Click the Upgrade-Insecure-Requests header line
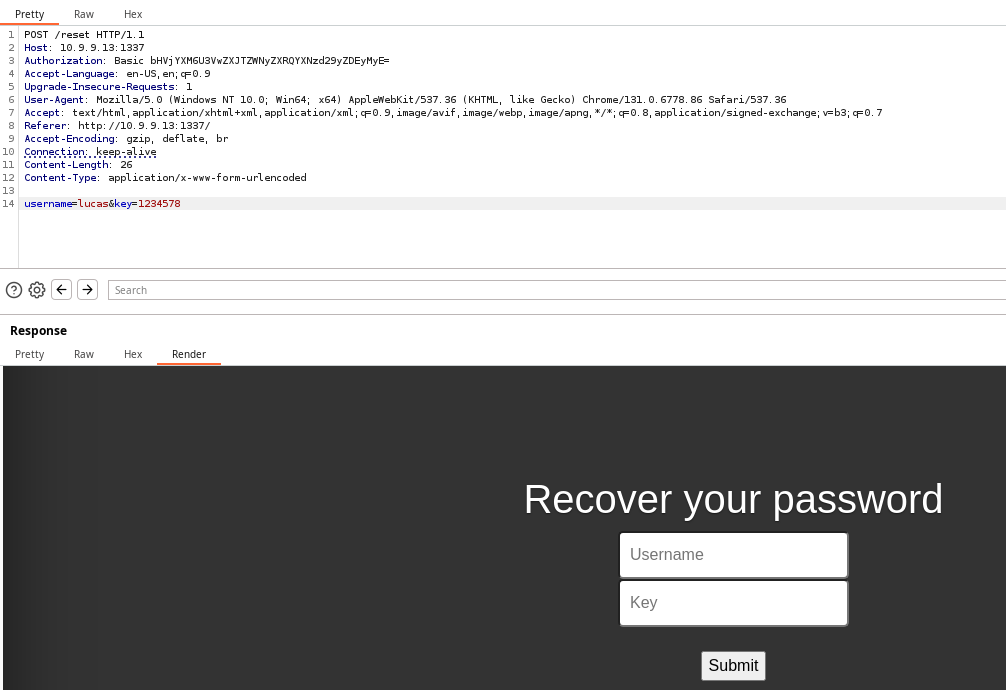This screenshot has height=690, width=1006. pyautogui.click(x=108, y=87)
